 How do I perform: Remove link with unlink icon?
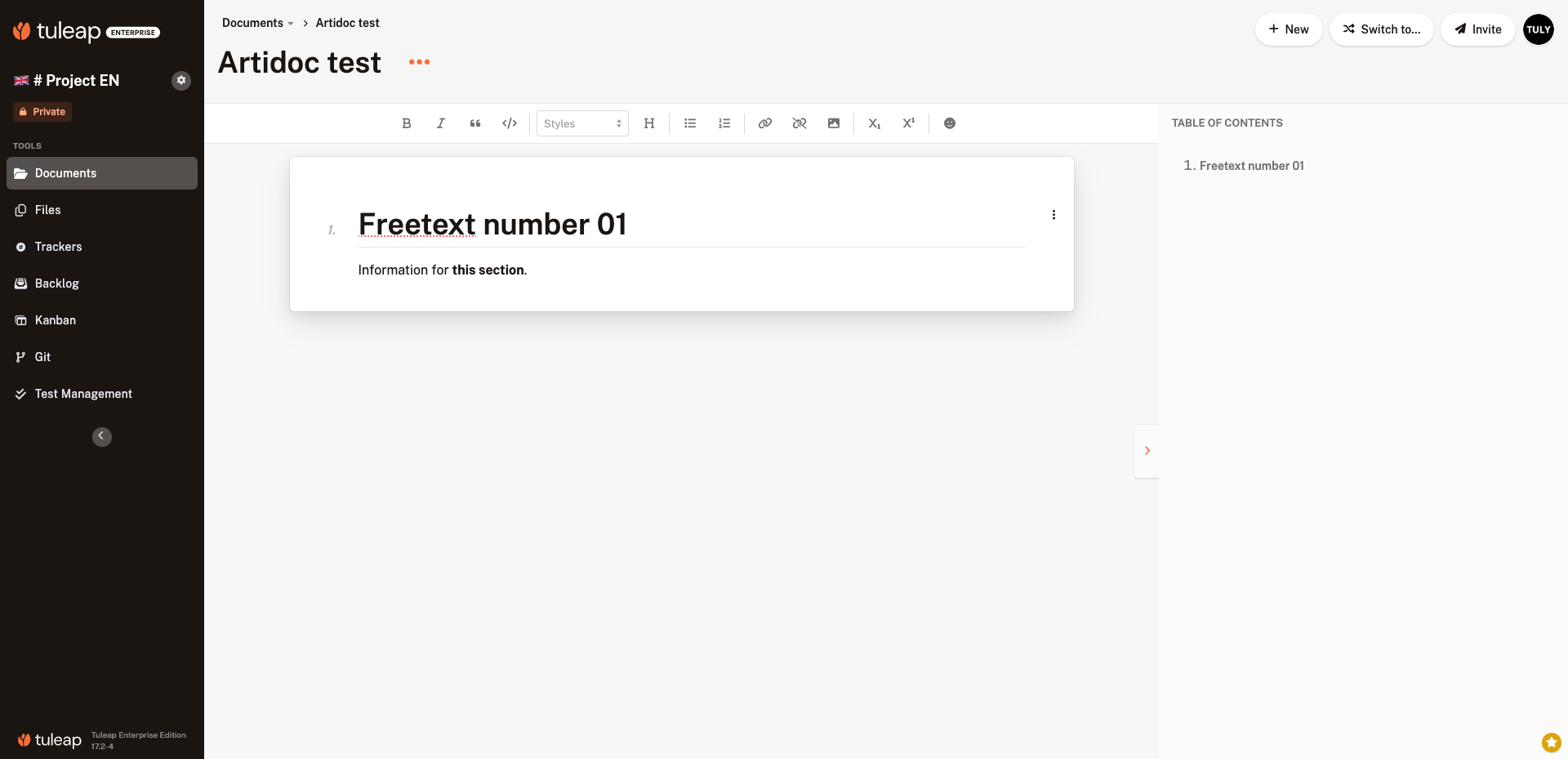pos(800,123)
